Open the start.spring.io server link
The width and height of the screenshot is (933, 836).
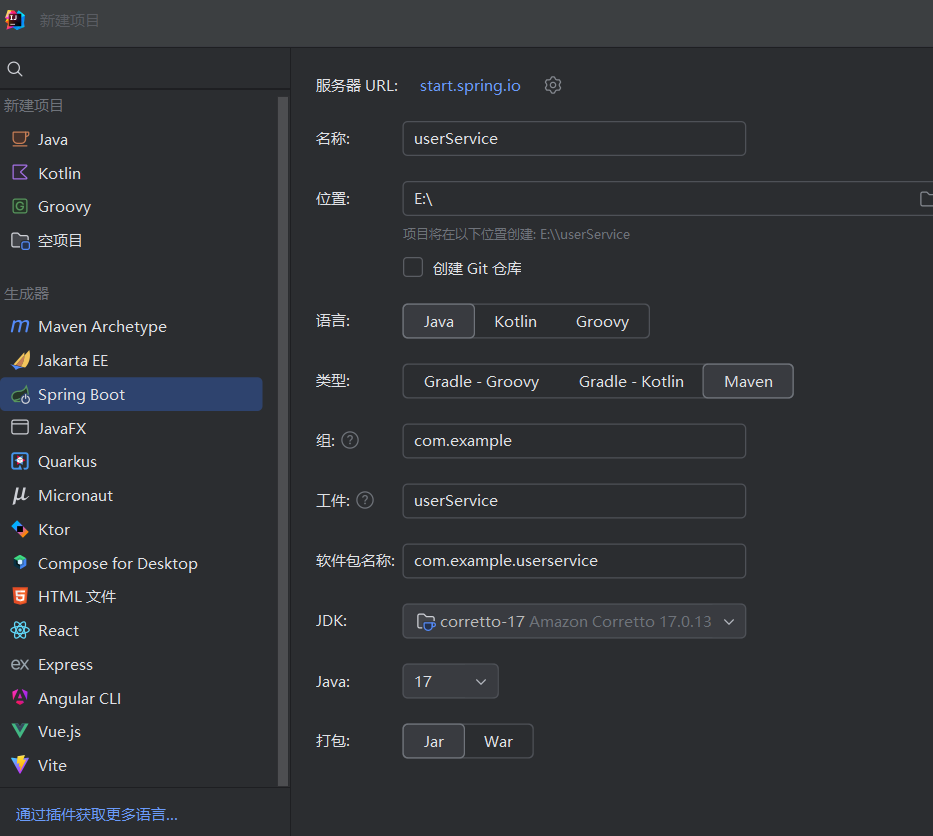pos(470,86)
